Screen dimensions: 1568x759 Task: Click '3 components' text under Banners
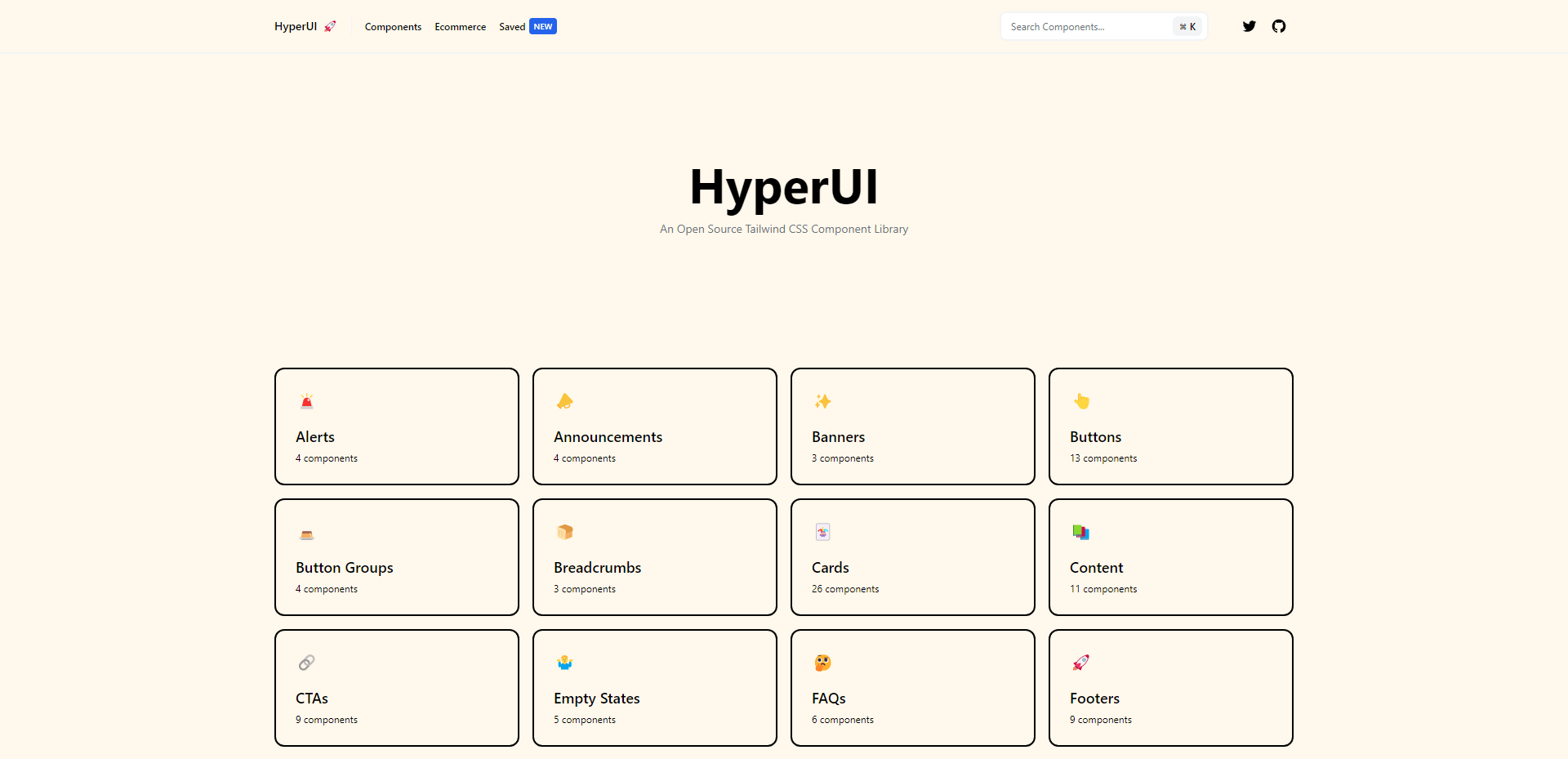tap(842, 458)
